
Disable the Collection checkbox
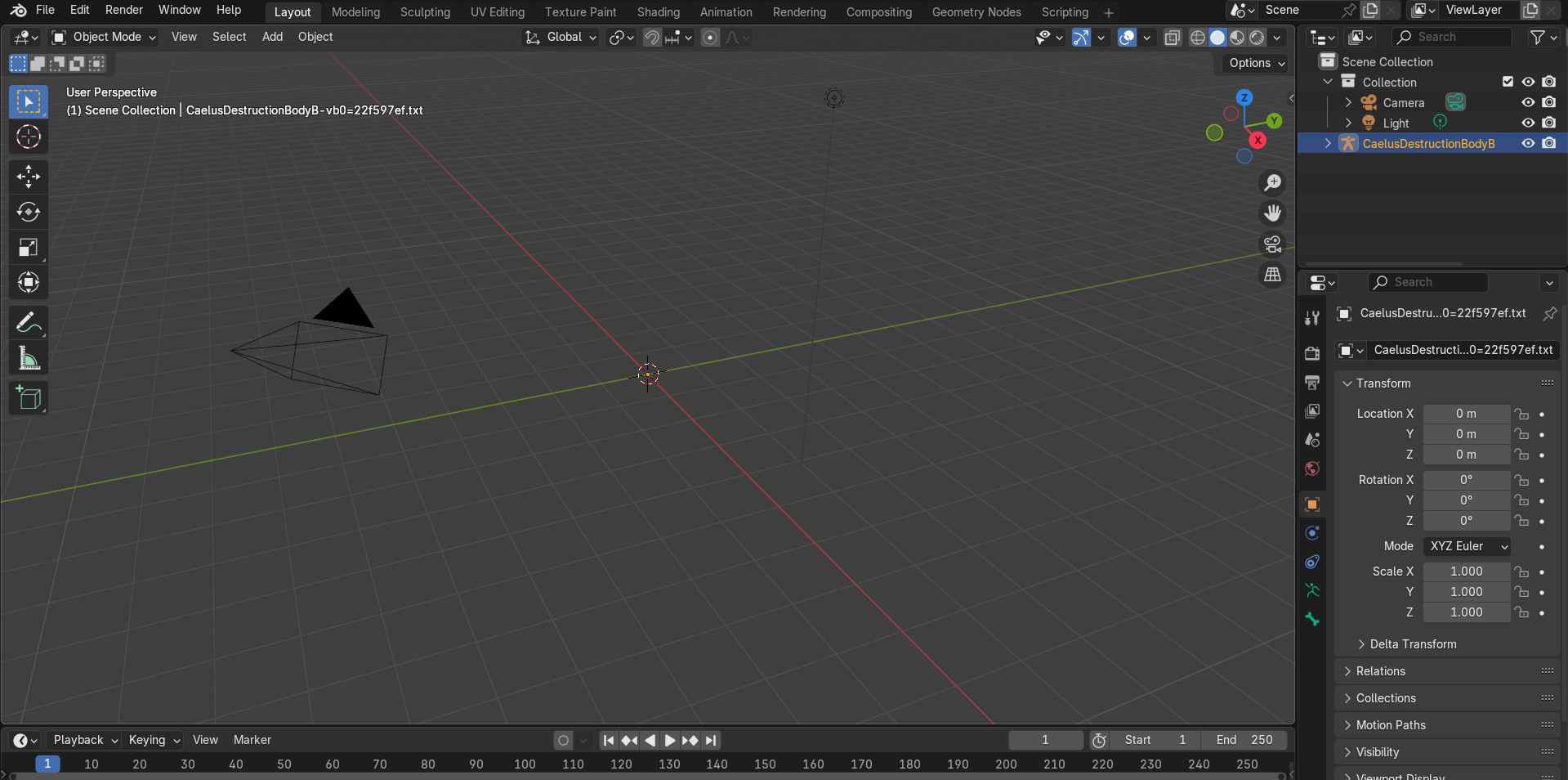[1507, 82]
